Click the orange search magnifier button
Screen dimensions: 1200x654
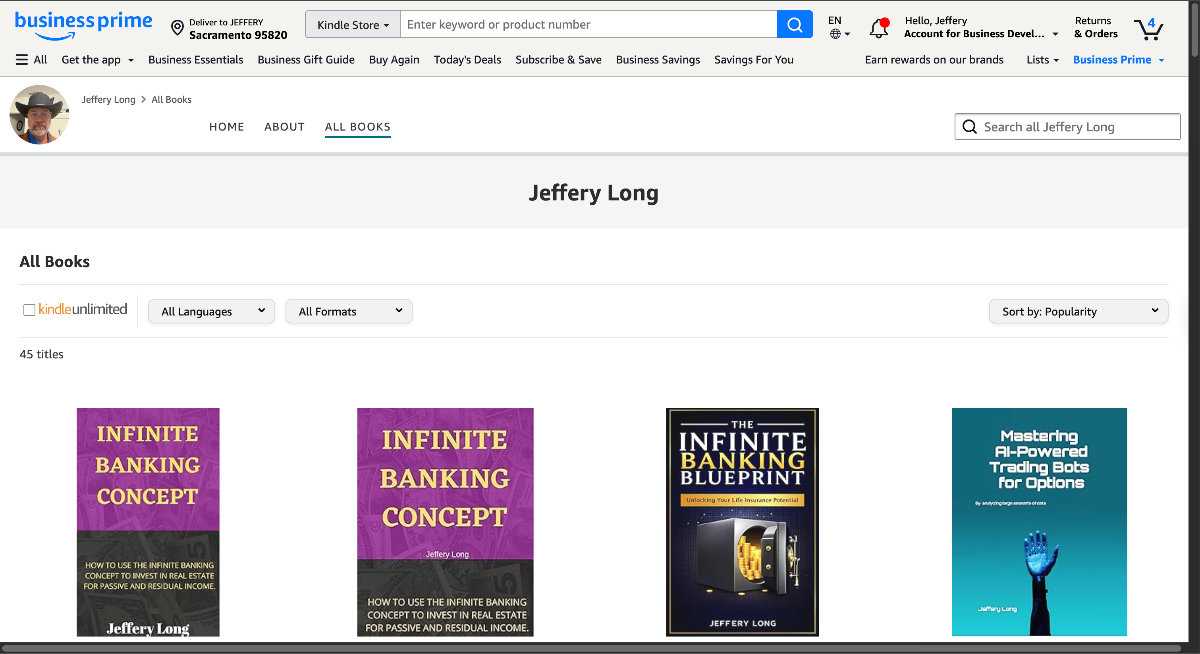point(795,23)
